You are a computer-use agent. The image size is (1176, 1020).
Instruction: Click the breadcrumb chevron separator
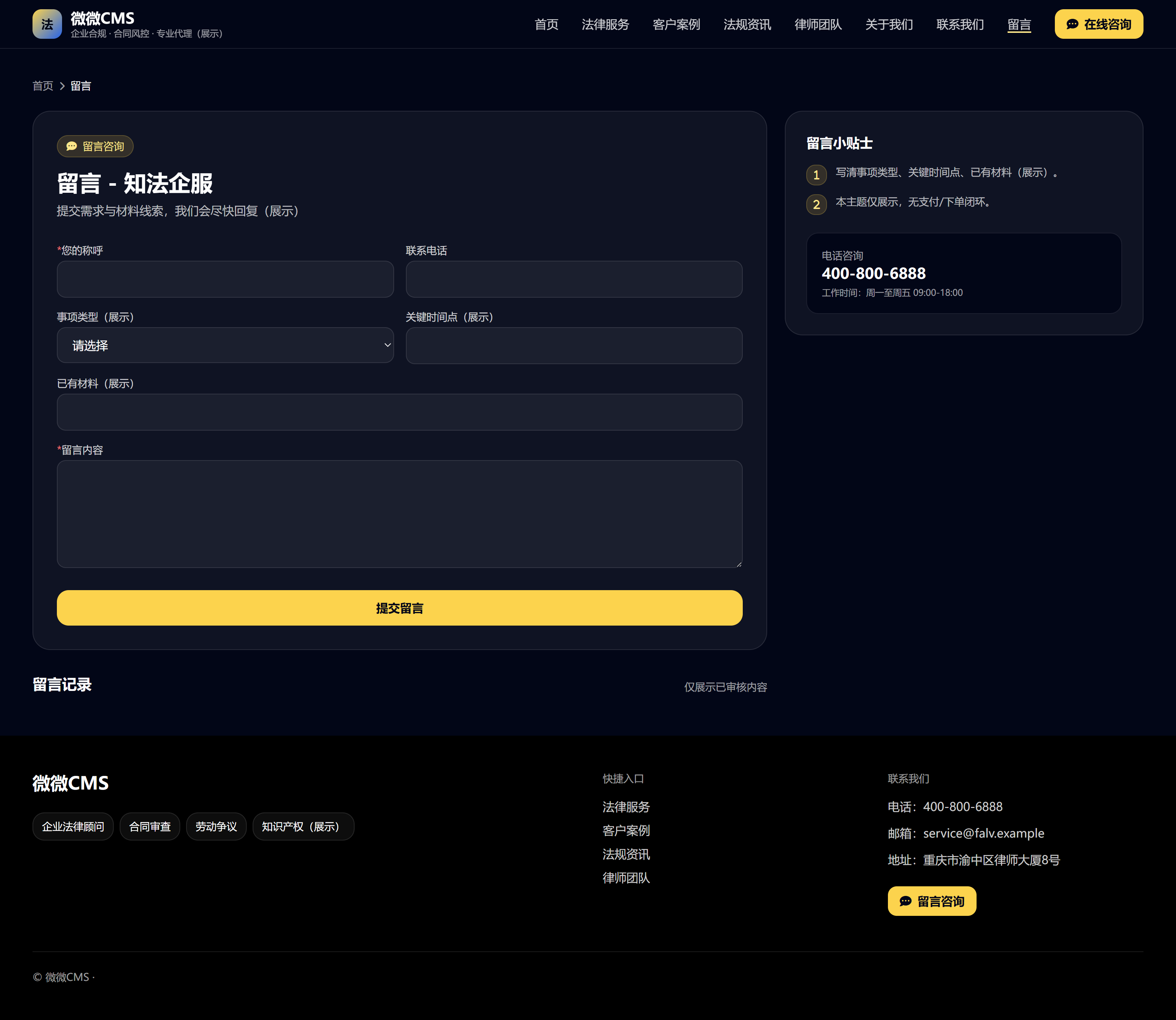pyautogui.click(x=62, y=86)
